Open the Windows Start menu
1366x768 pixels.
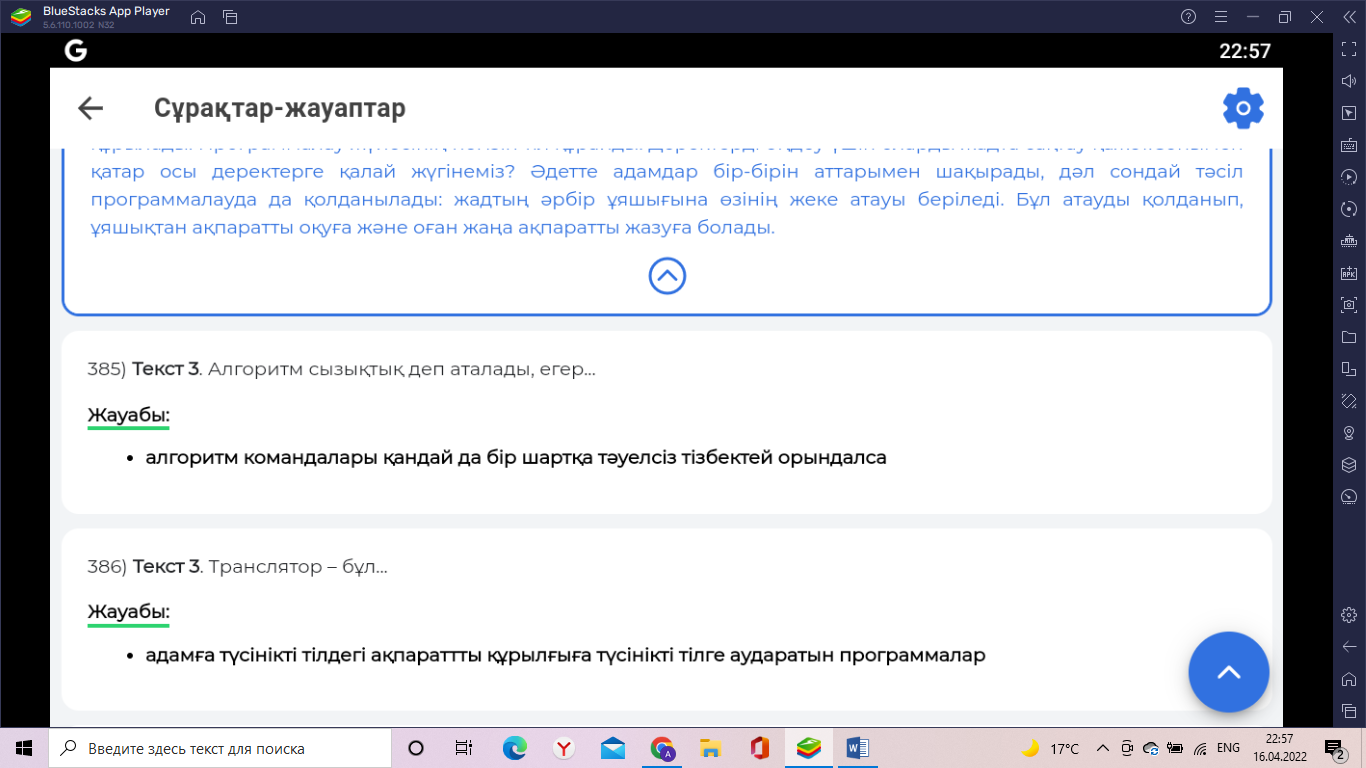tap(24, 748)
